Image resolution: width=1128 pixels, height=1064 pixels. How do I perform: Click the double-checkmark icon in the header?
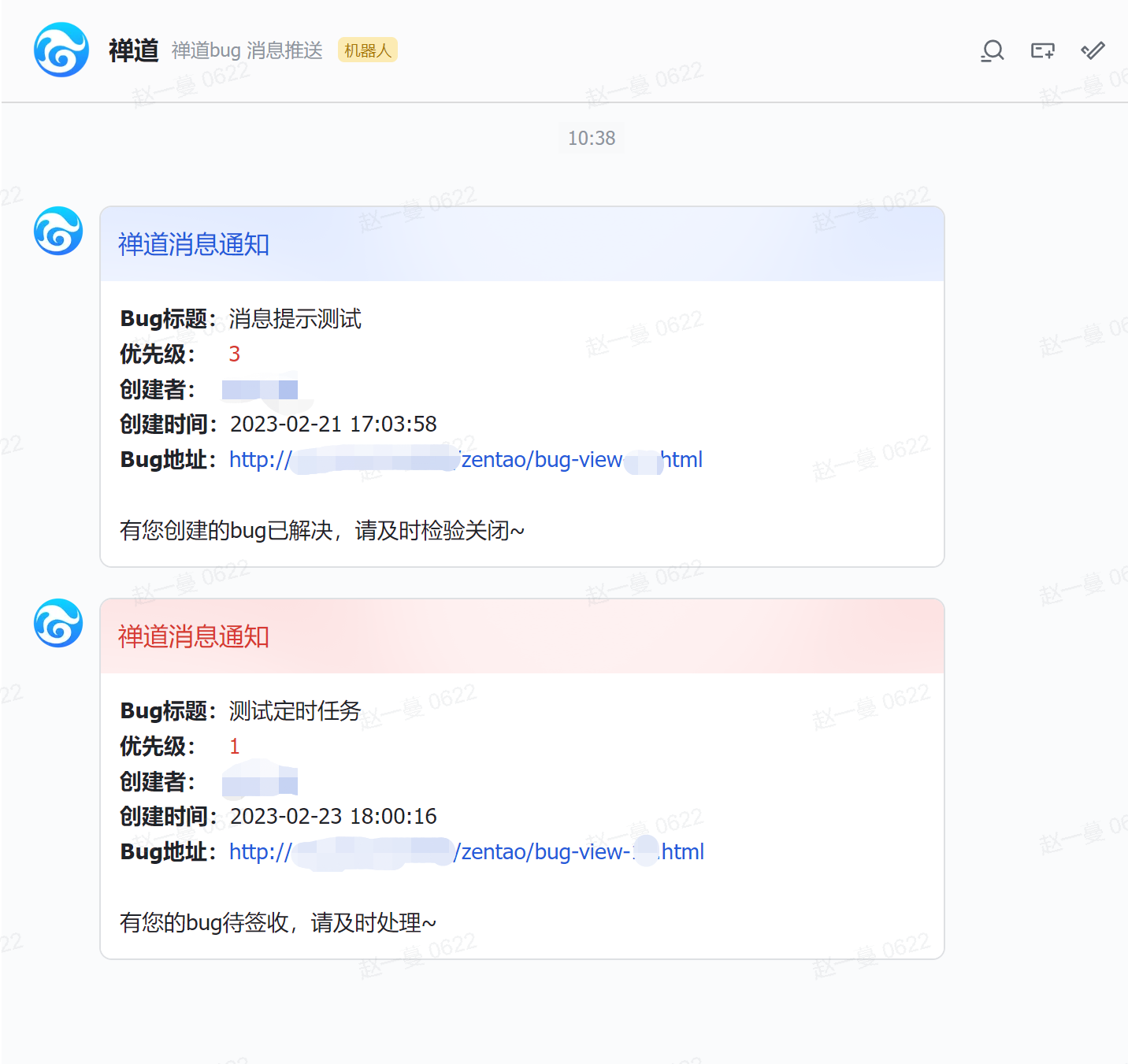[1093, 51]
